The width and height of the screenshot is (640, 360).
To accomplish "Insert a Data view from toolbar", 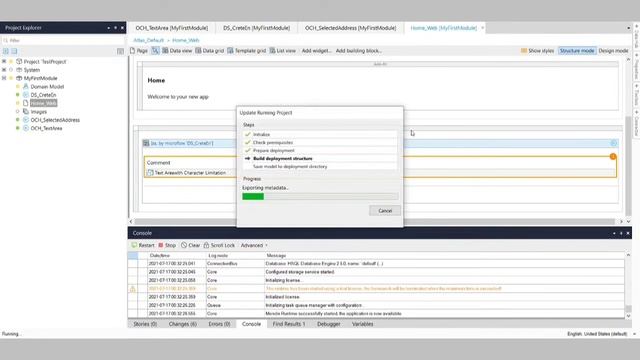I will (177, 51).
